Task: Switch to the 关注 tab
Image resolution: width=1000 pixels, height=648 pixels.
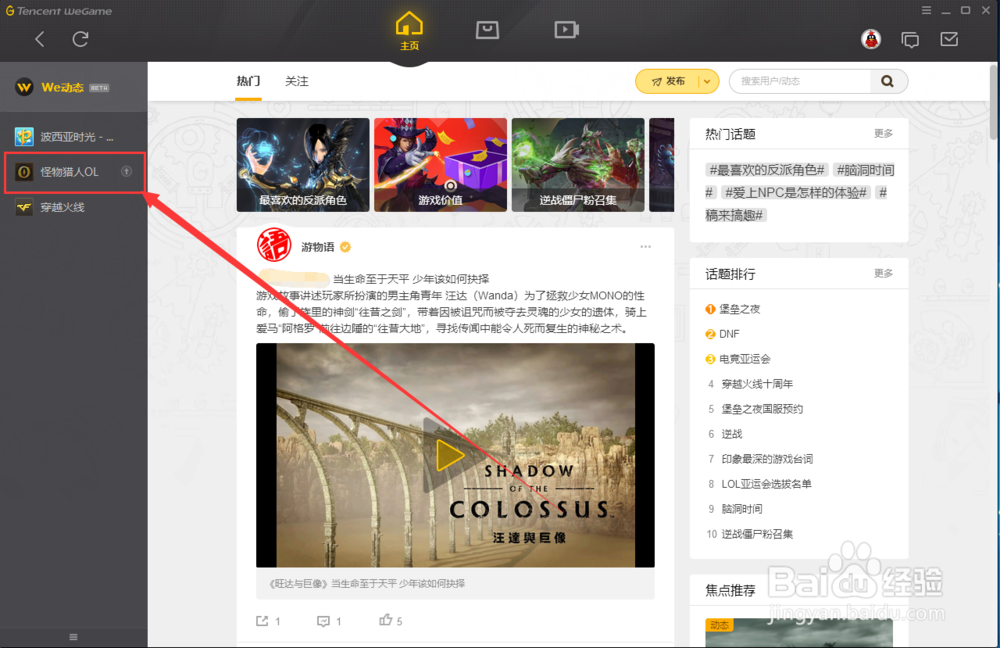Action: tap(295, 81)
